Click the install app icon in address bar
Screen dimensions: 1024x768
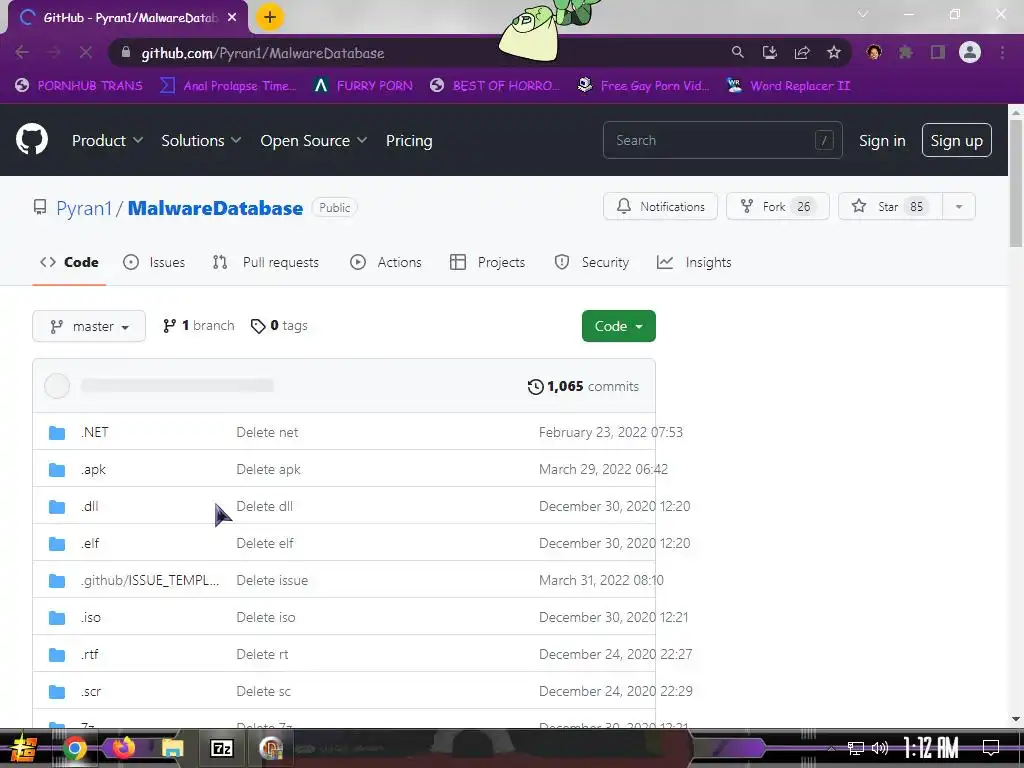769,52
